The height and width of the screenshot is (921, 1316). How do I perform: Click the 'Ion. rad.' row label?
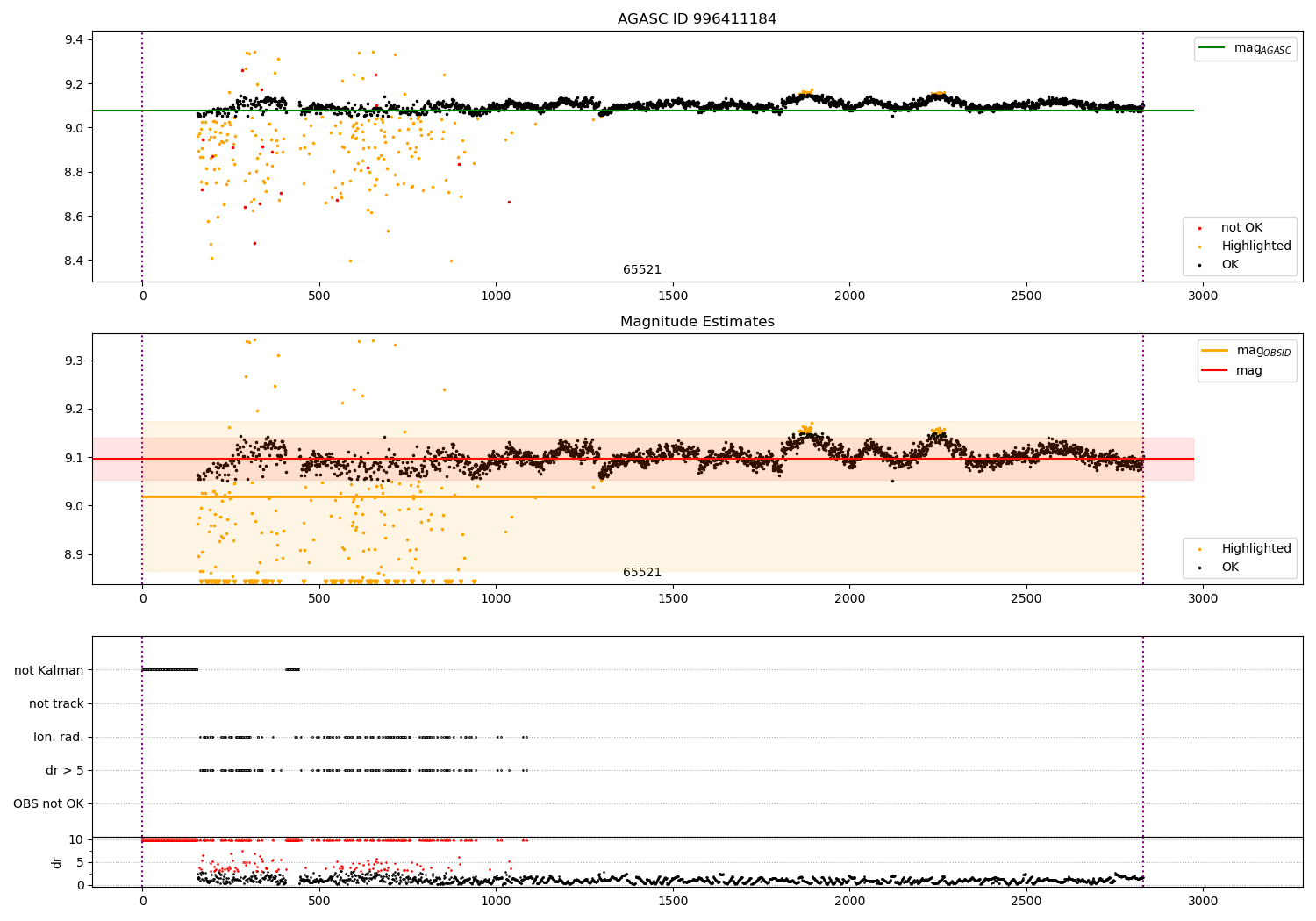(x=59, y=737)
